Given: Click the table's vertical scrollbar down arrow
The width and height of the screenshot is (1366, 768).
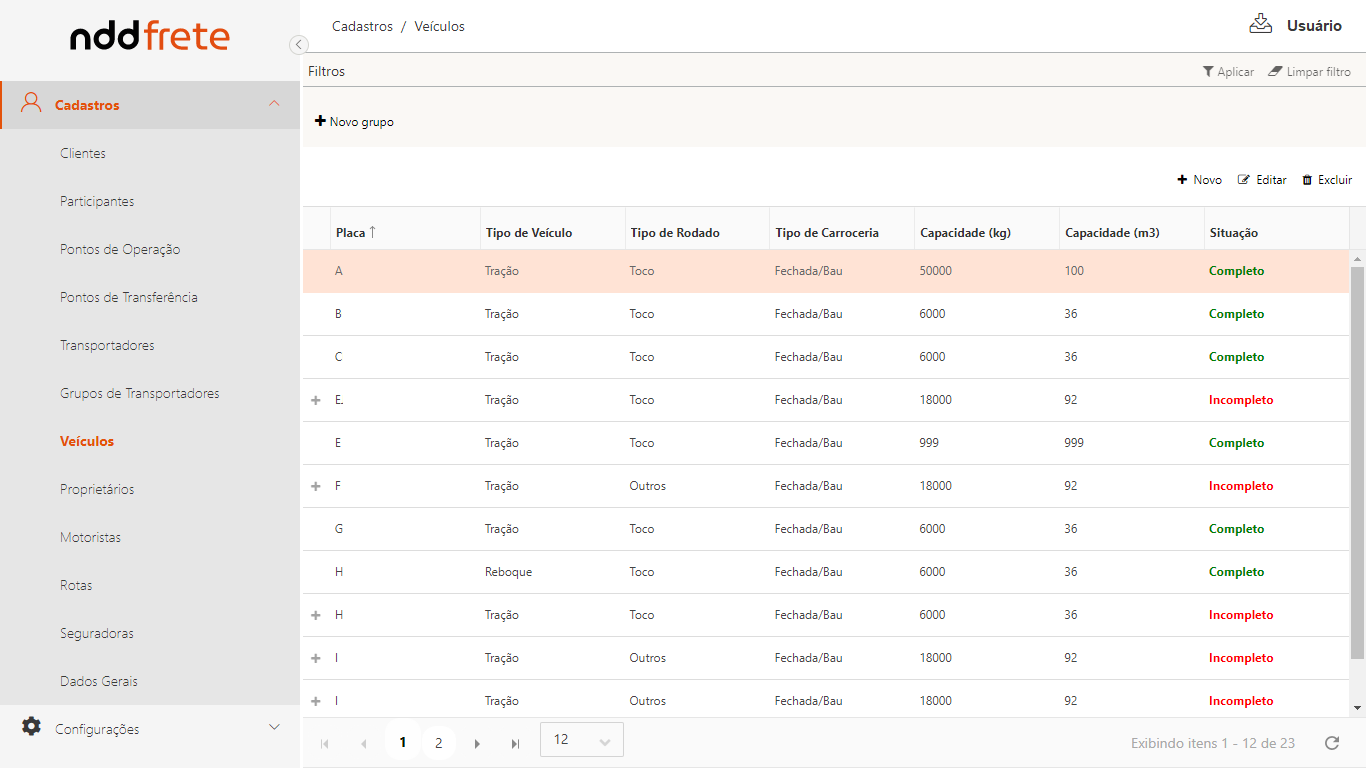Looking at the screenshot, I should [x=1357, y=708].
